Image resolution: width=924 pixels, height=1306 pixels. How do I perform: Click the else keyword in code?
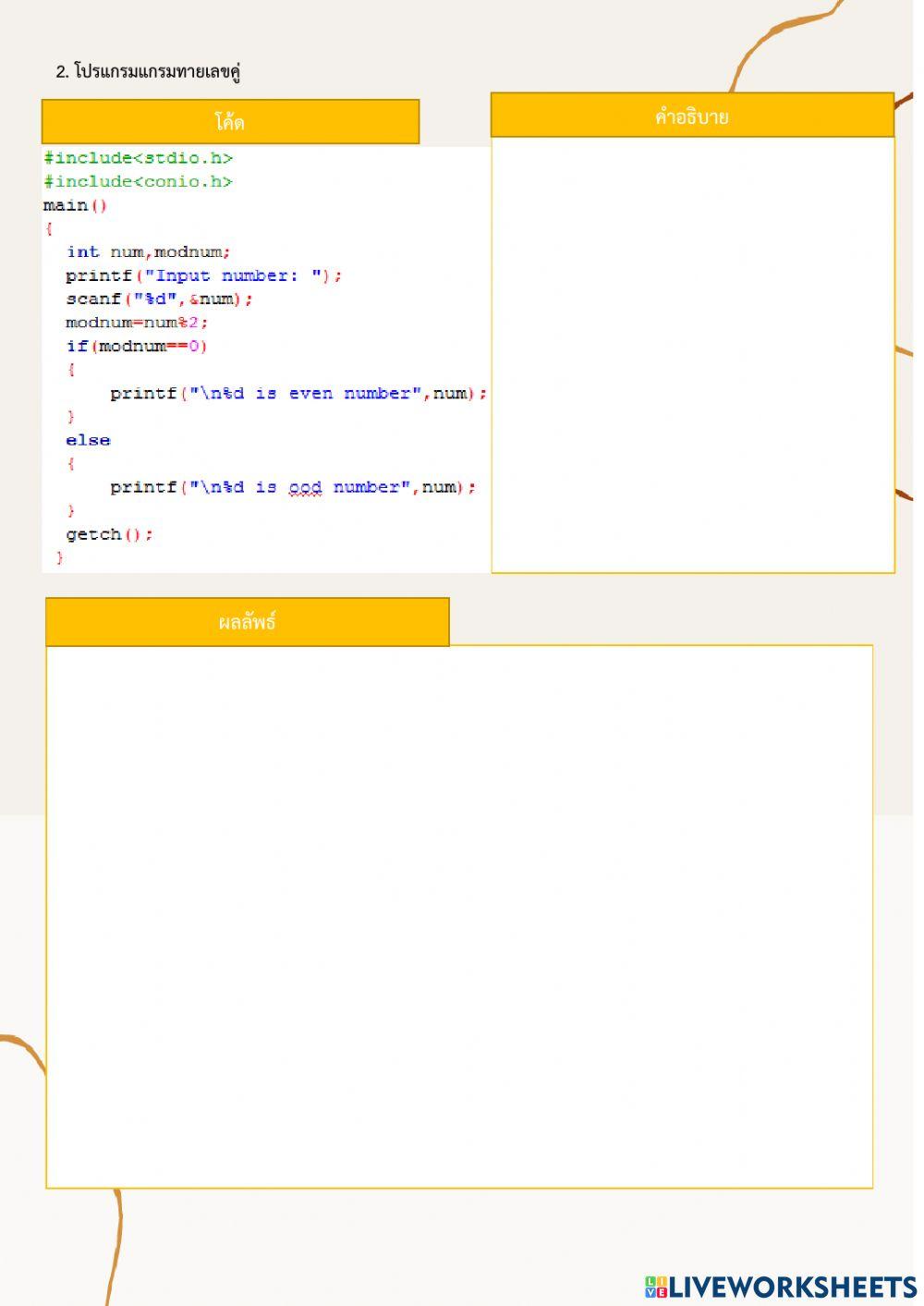pos(88,441)
